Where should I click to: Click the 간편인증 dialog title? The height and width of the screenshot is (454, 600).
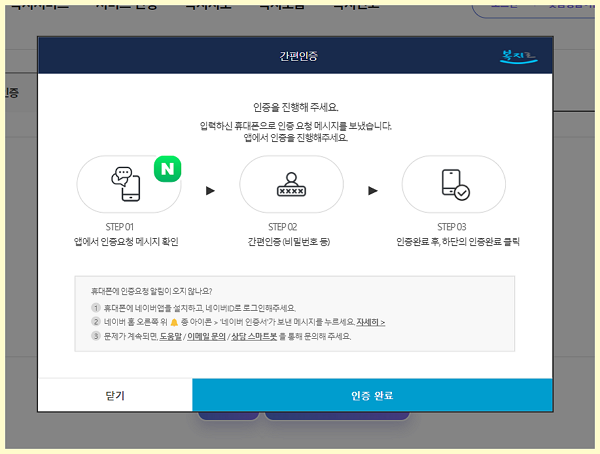(x=298, y=56)
